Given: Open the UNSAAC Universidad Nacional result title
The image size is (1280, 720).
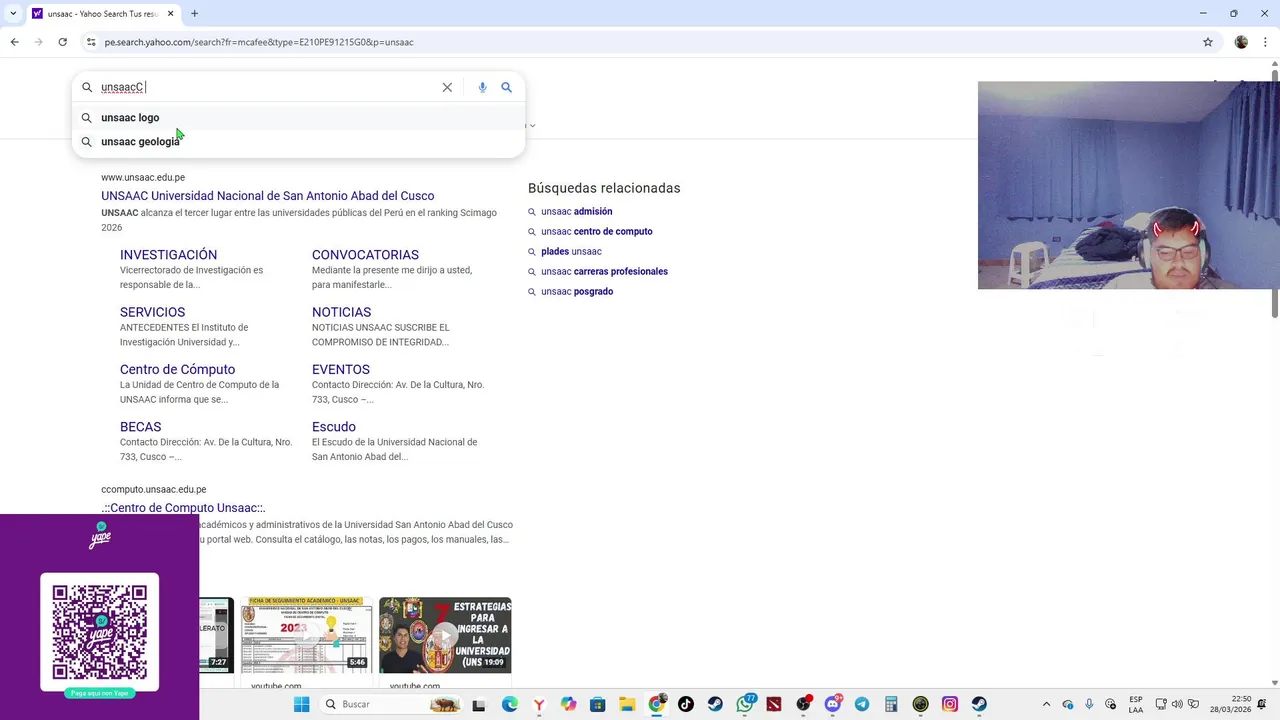Looking at the screenshot, I should [x=267, y=196].
